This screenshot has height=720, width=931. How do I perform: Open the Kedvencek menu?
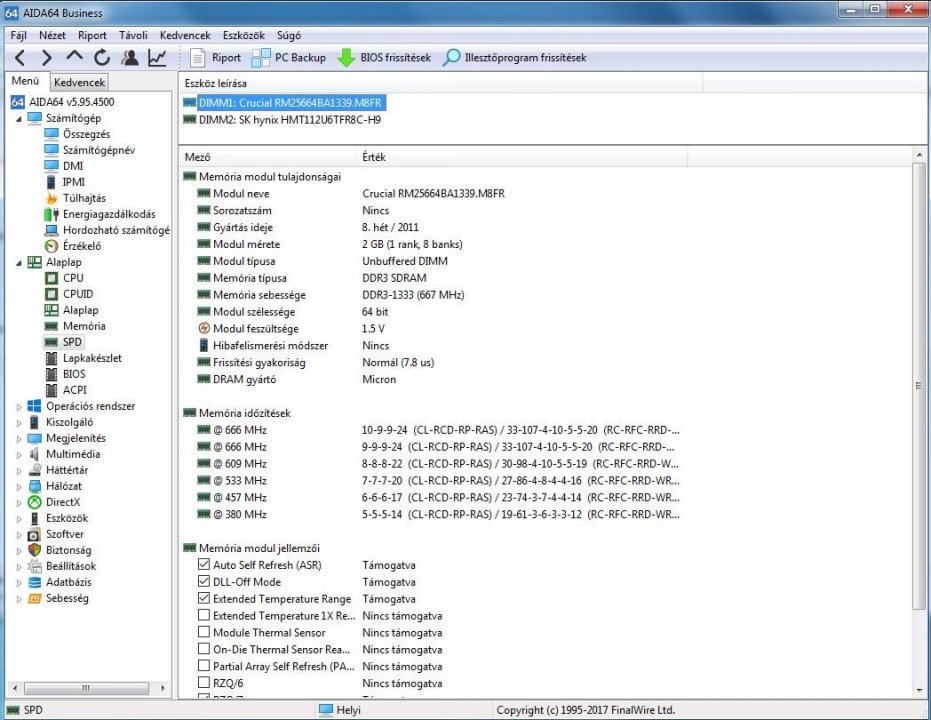point(185,36)
